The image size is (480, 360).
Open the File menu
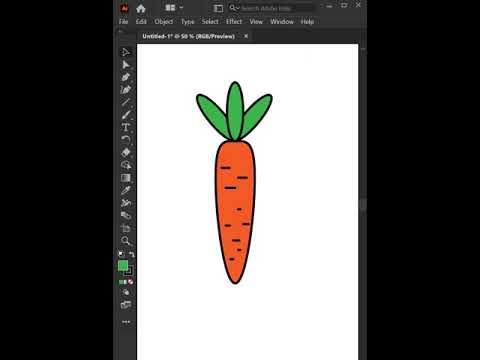pyautogui.click(x=123, y=22)
